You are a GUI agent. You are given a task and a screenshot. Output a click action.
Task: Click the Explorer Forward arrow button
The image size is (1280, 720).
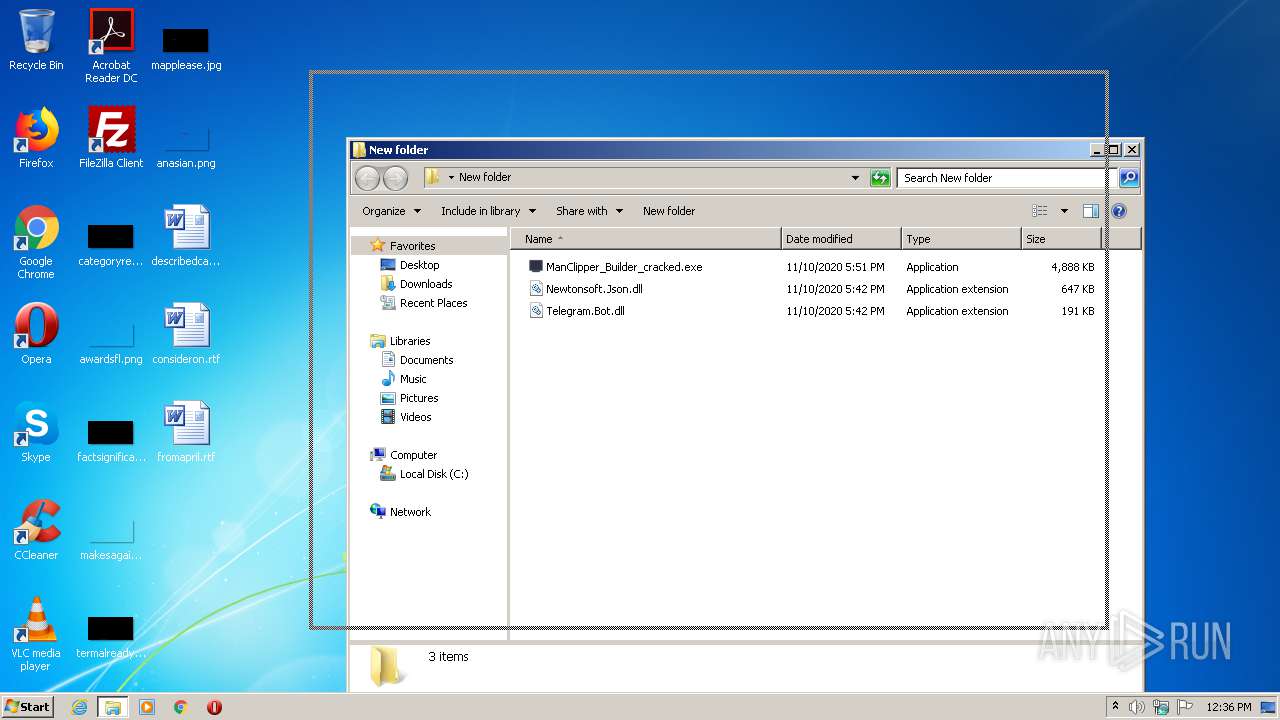396,178
